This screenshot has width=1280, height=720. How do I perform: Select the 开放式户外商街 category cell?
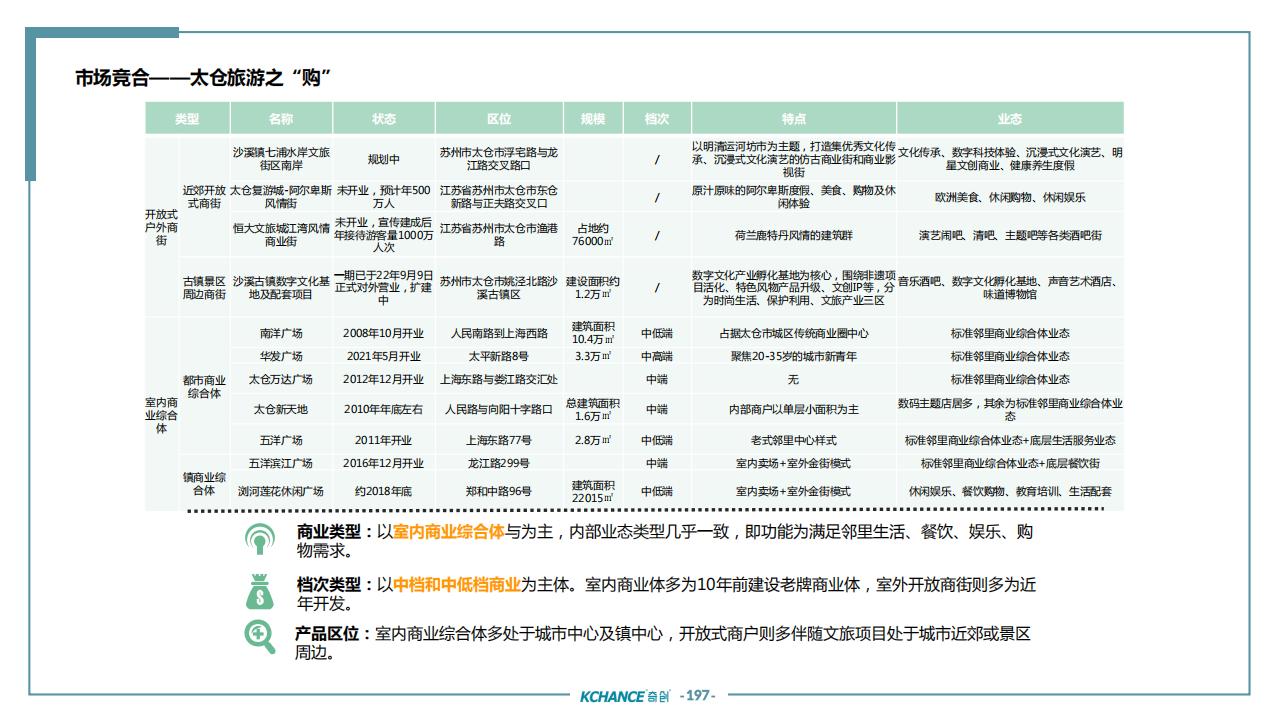(162, 227)
